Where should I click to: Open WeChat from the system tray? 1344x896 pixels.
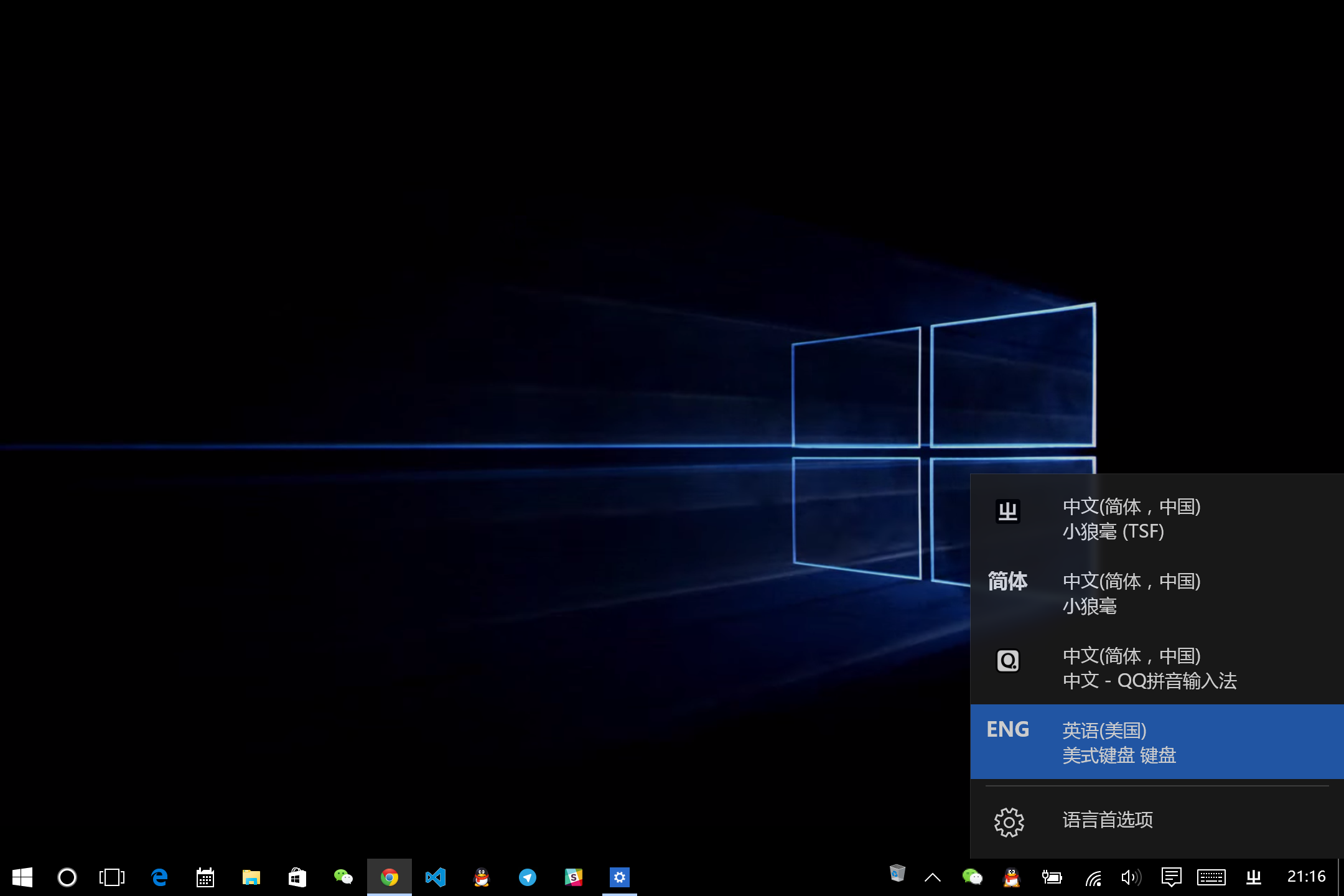click(973, 877)
